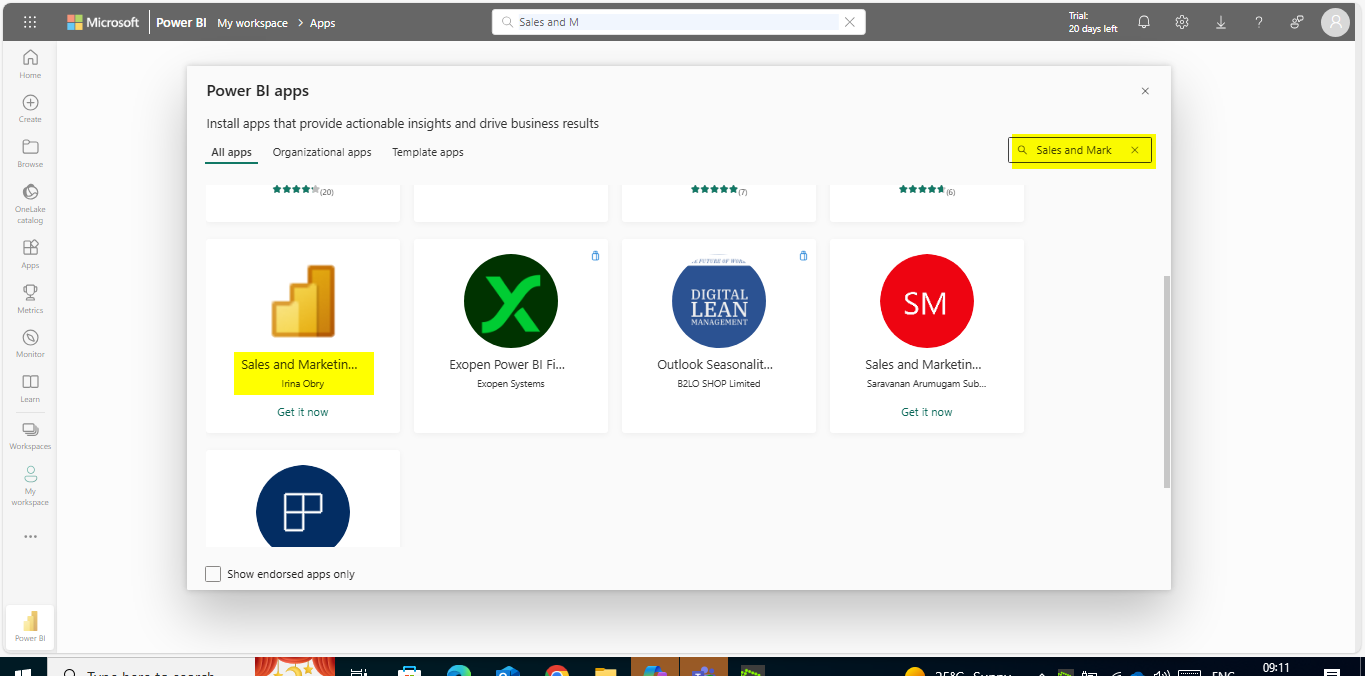Viewport: 1365px width, 676px height.
Task: Open the Workspaces pane from the sidebar
Action: (x=30, y=436)
